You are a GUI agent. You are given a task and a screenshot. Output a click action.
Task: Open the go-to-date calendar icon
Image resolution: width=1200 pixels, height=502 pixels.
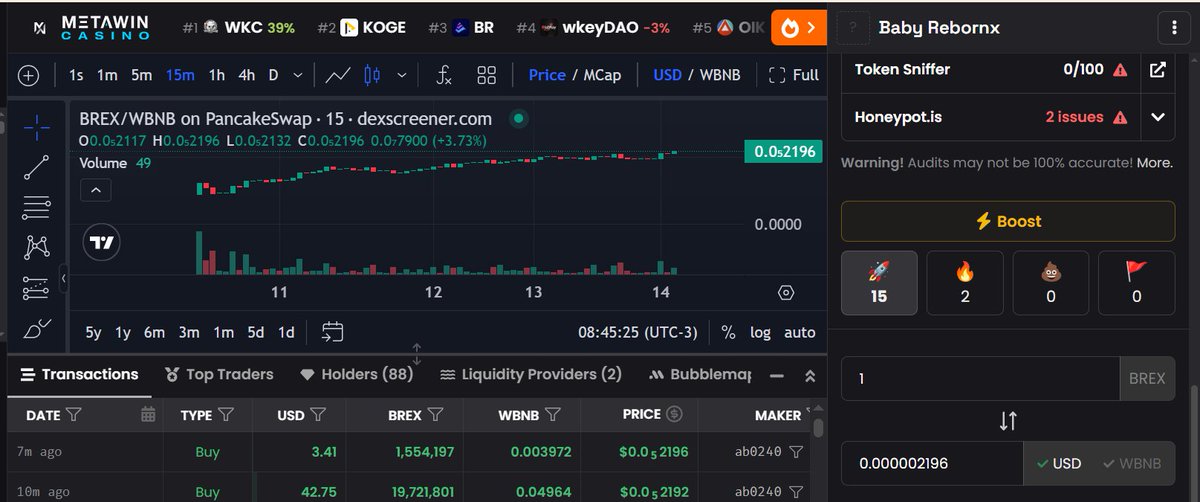(x=333, y=332)
